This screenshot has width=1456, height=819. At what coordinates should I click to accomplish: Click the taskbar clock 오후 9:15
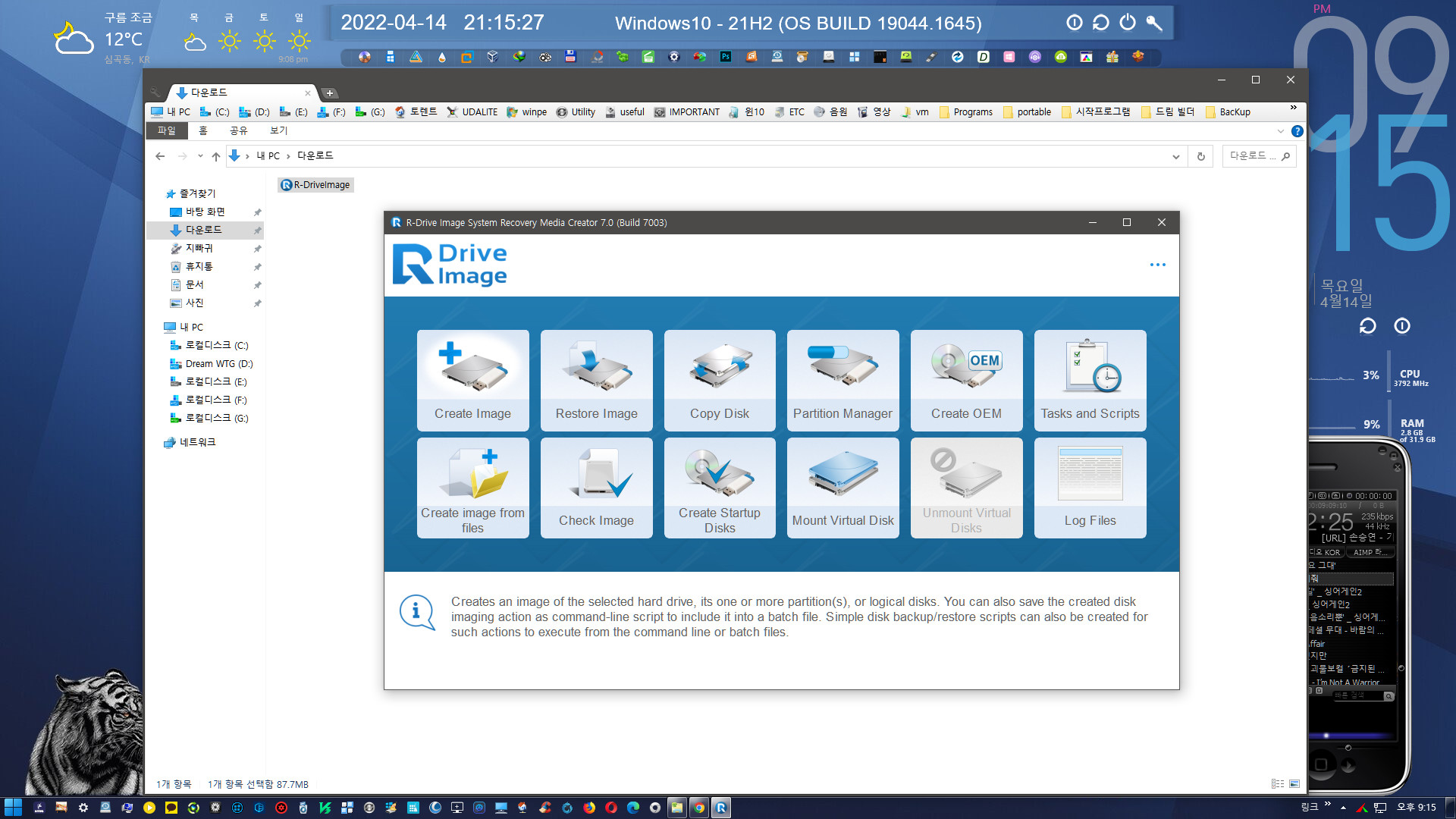tap(1417, 808)
